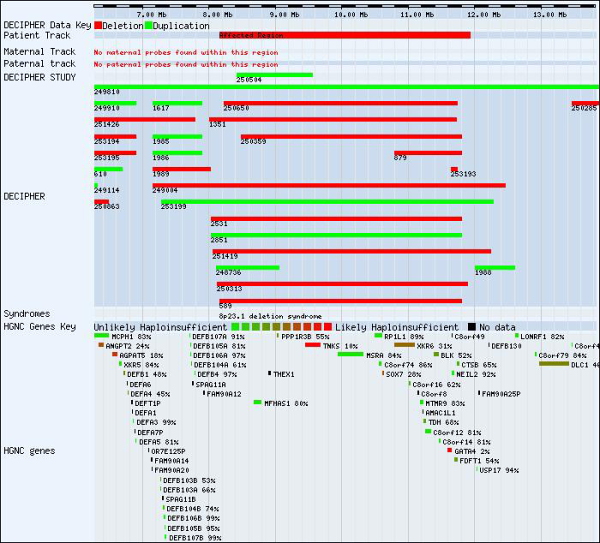Screen dimensions: 600x543
Task: Click the MSRA gene green bar
Action: coord(350,354)
